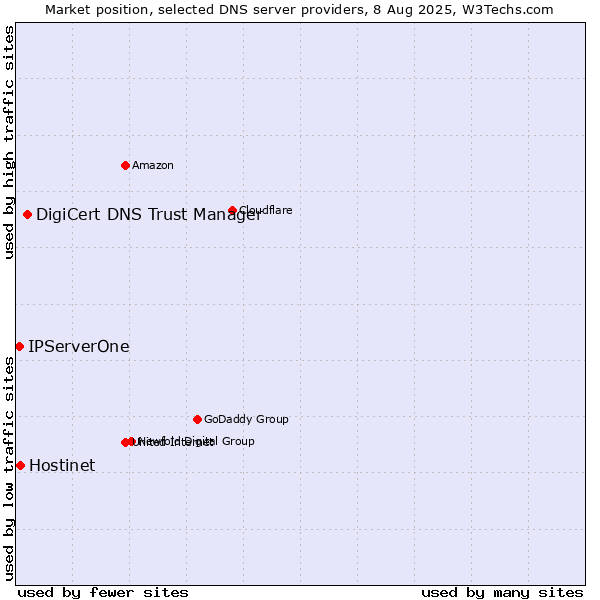Click the United Internet red data point
Screen dimensions: 600x600
[125, 443]
